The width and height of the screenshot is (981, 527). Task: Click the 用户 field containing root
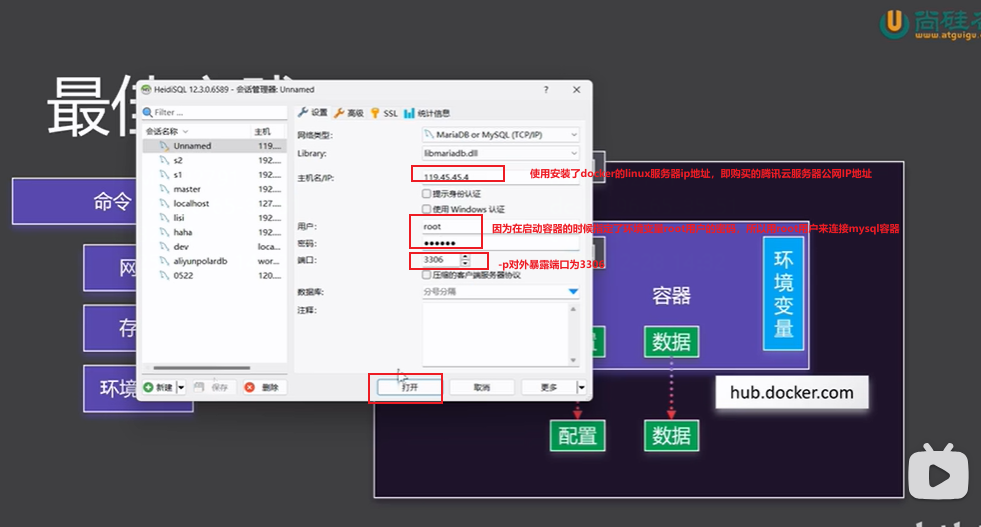[501, 227]
